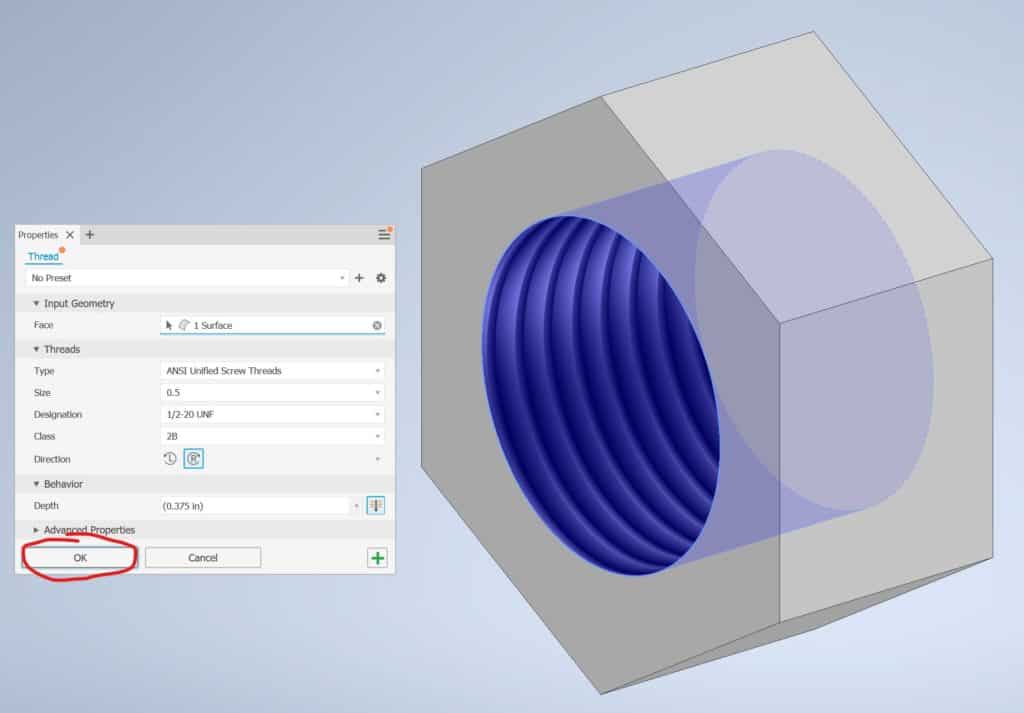Set left-hand thread direction

(x=170, y=458)
